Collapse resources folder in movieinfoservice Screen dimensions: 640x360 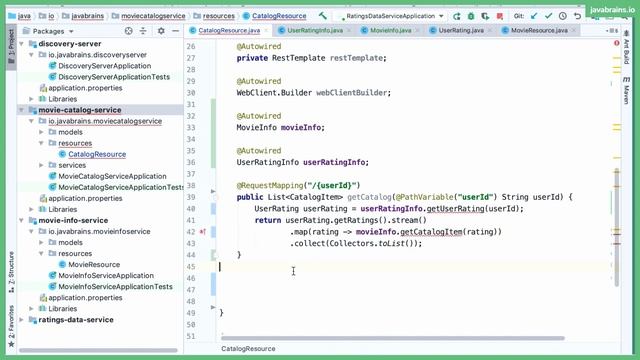pos(41,253)
